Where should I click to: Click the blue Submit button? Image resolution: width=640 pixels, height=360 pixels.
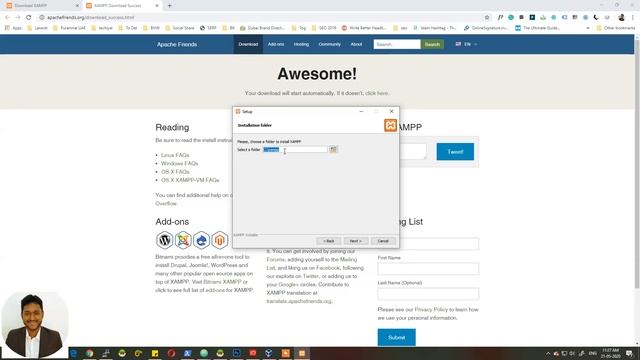coord(396,337)
